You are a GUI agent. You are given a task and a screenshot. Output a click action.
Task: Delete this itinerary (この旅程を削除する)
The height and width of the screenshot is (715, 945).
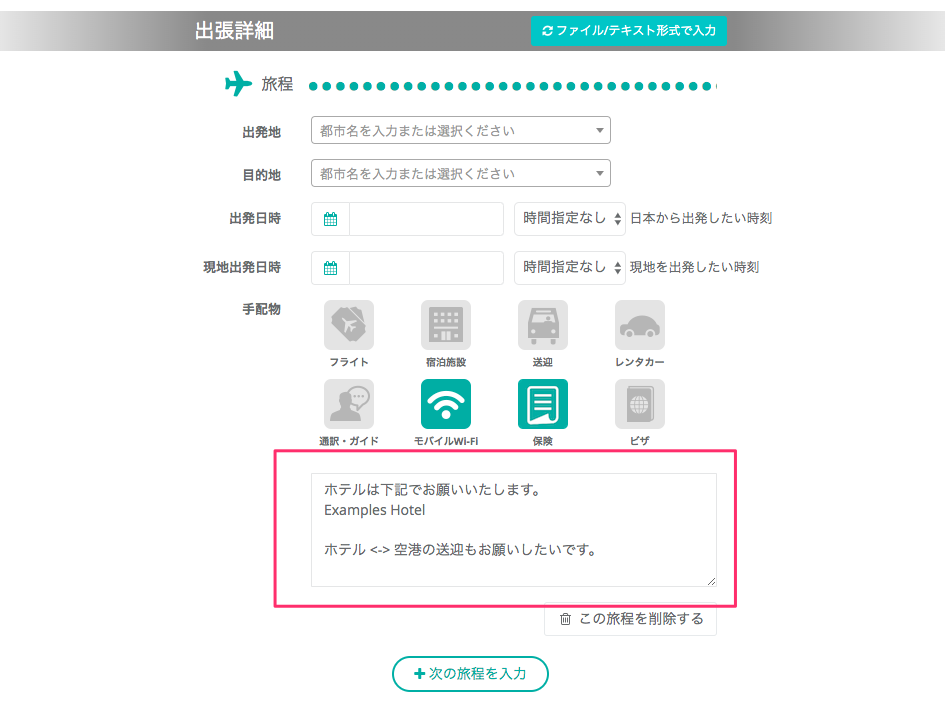(630, 619)
